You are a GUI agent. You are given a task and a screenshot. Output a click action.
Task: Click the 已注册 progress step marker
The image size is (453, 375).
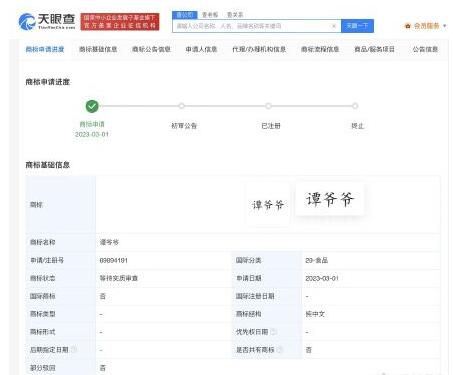(268, 106)
